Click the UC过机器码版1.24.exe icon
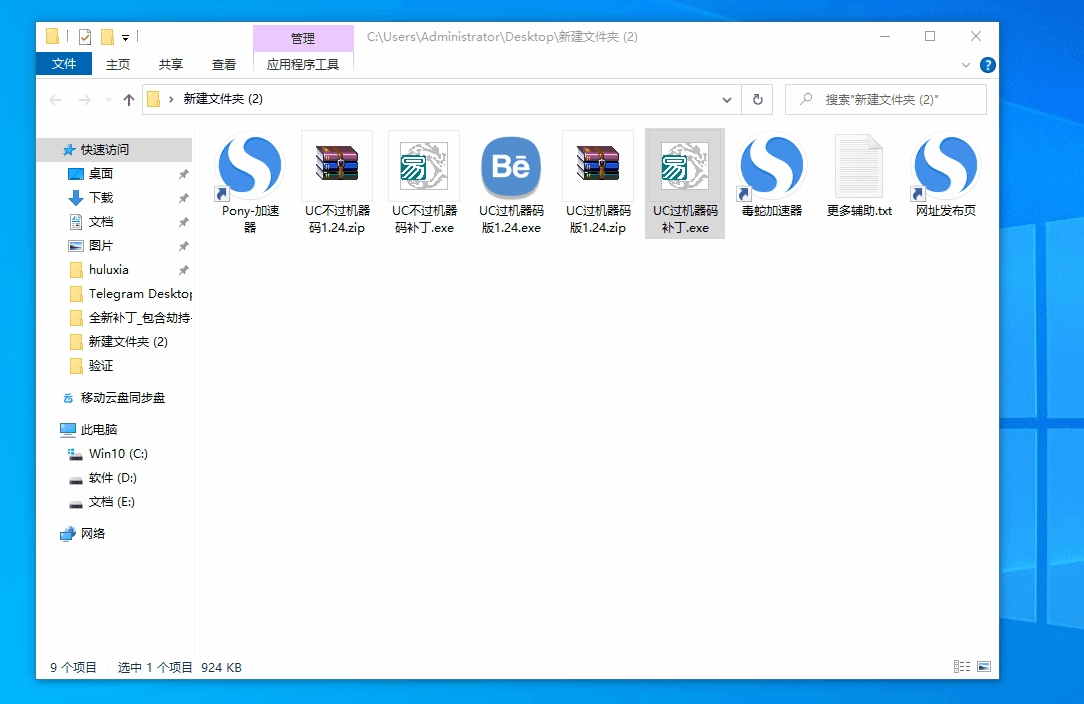The image size is (1084, 704). click(511, 166)
